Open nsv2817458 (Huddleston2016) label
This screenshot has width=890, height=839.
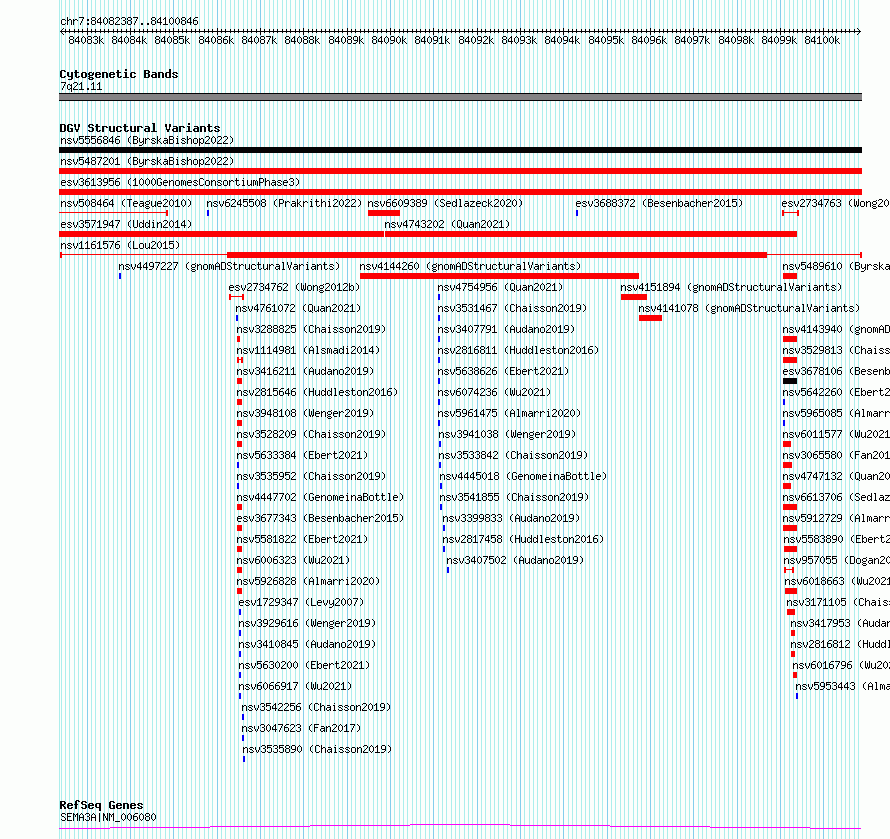coord(523,539)
